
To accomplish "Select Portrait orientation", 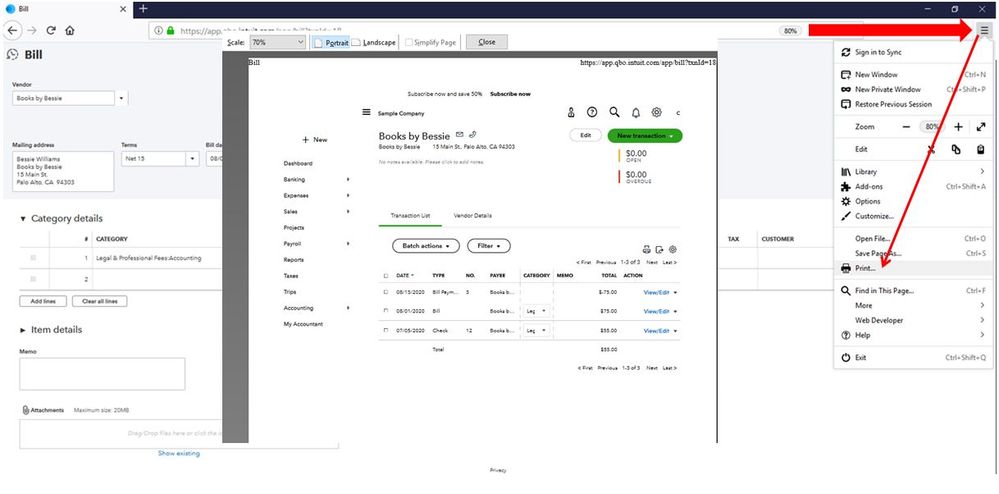I will 331,42.
